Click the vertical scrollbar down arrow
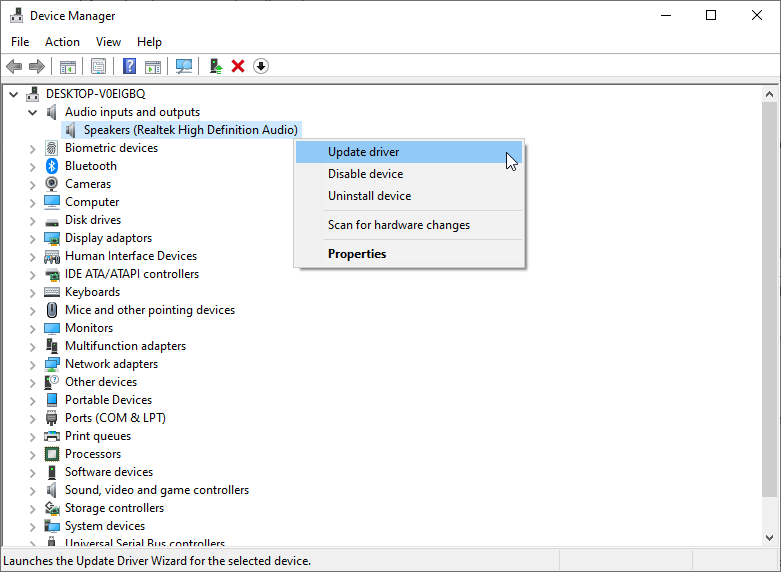Screen dimensions: 781x572 [x=770, y=538]
